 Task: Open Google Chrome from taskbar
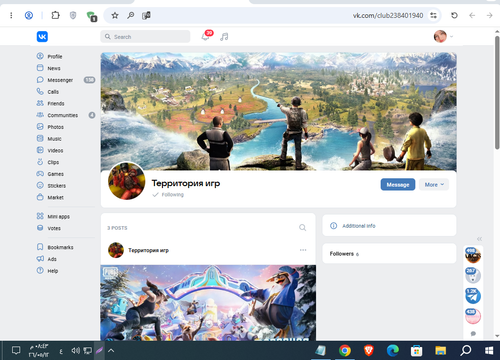(345, 350)
